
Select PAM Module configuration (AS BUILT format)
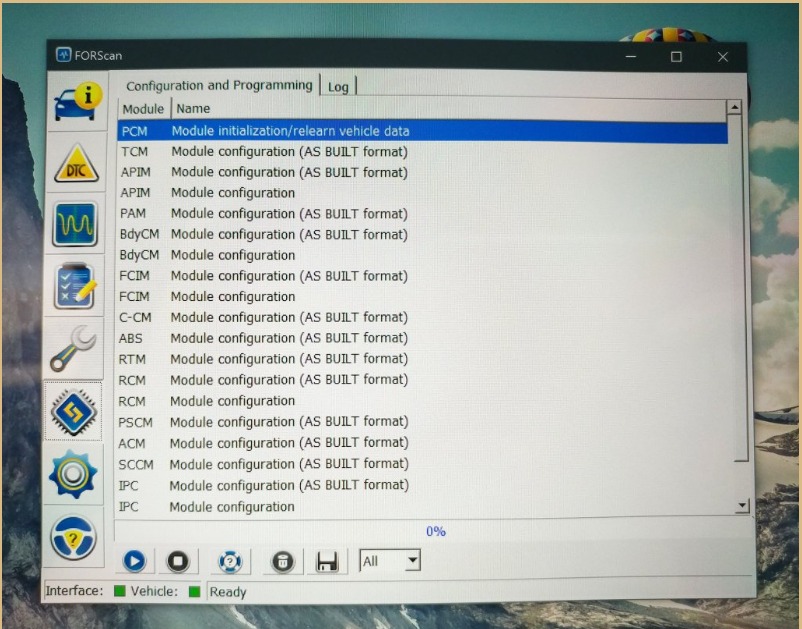click(422, 213)
